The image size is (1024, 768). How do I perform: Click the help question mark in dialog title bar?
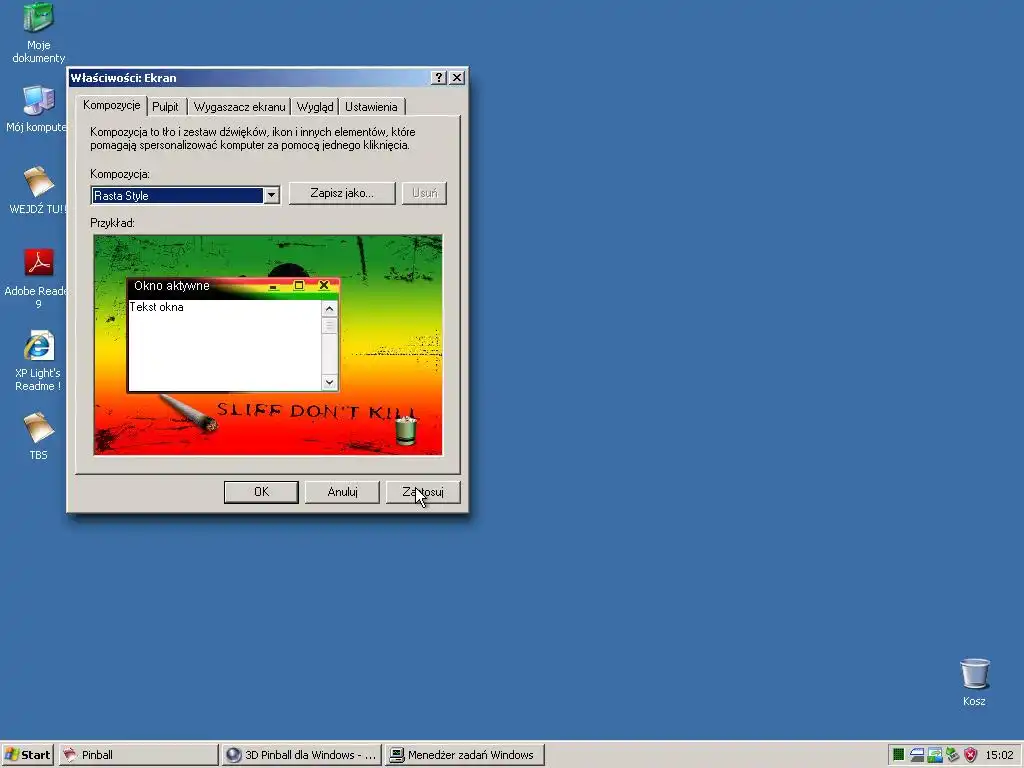click(439, 78)
